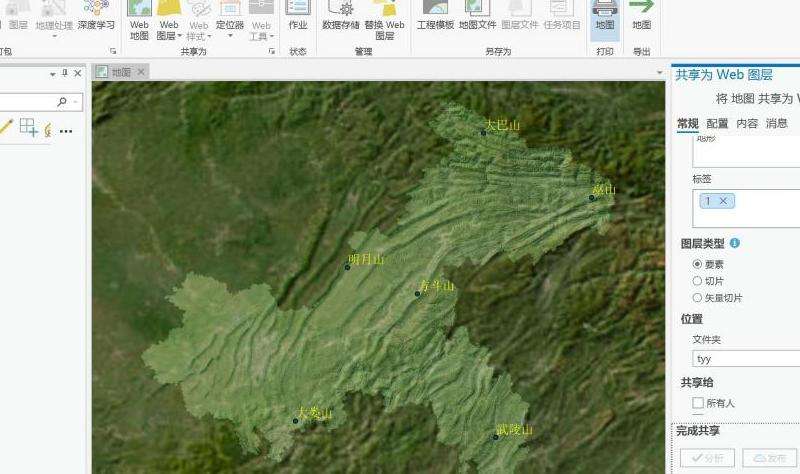Click the 大娄山 map label
The image size is (800, 474).
point(315,413)
